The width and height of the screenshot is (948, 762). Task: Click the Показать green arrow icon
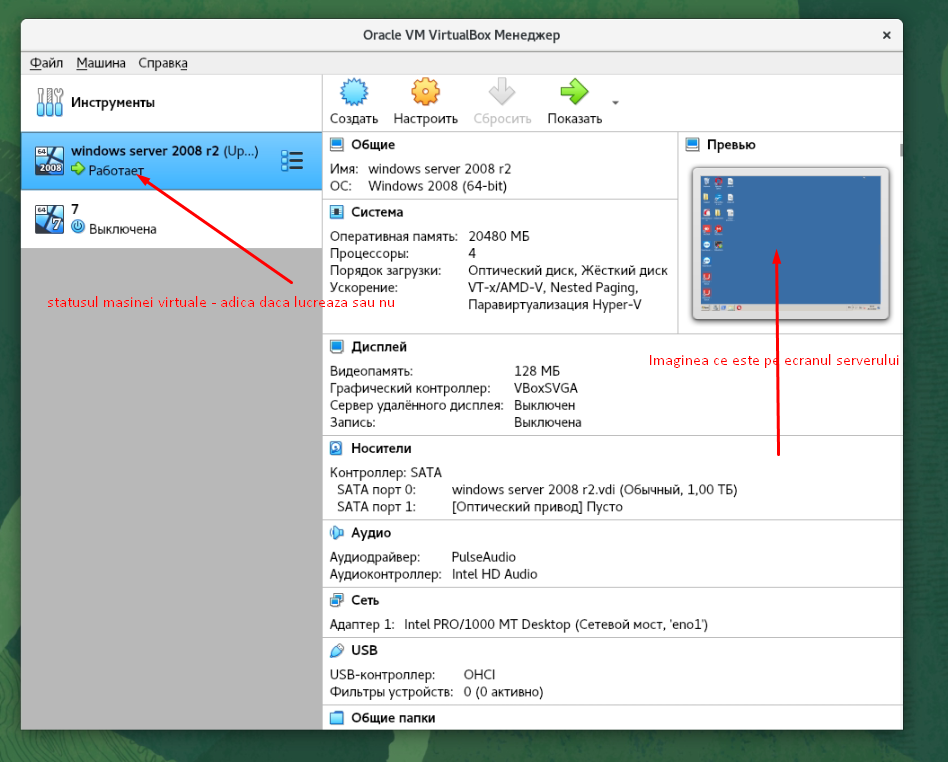coord(574,92)
